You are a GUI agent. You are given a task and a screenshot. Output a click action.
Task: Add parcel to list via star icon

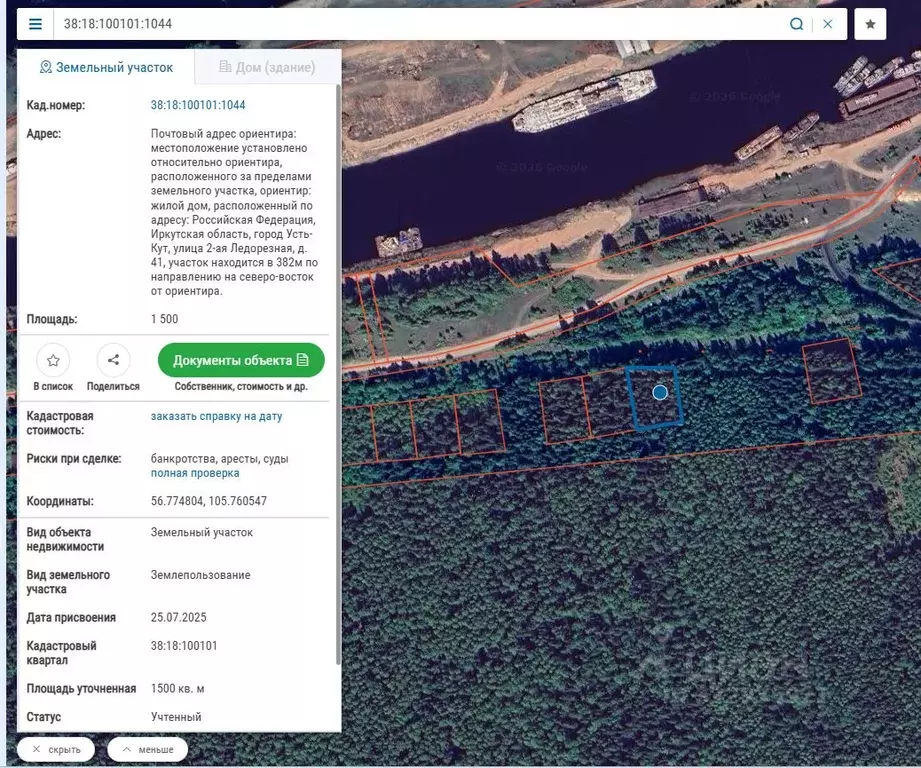(x=53, y=360)
